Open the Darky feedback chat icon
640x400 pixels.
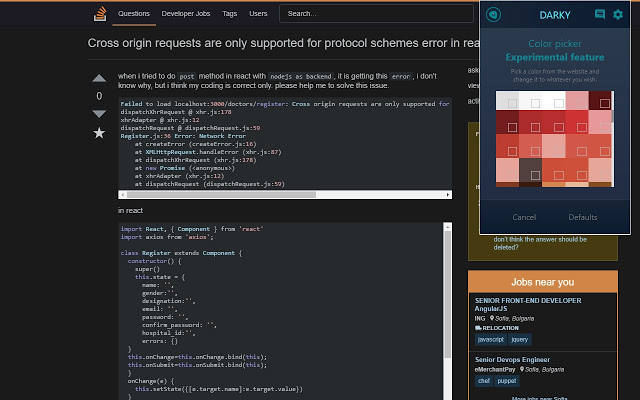click(x=600, y=14)
